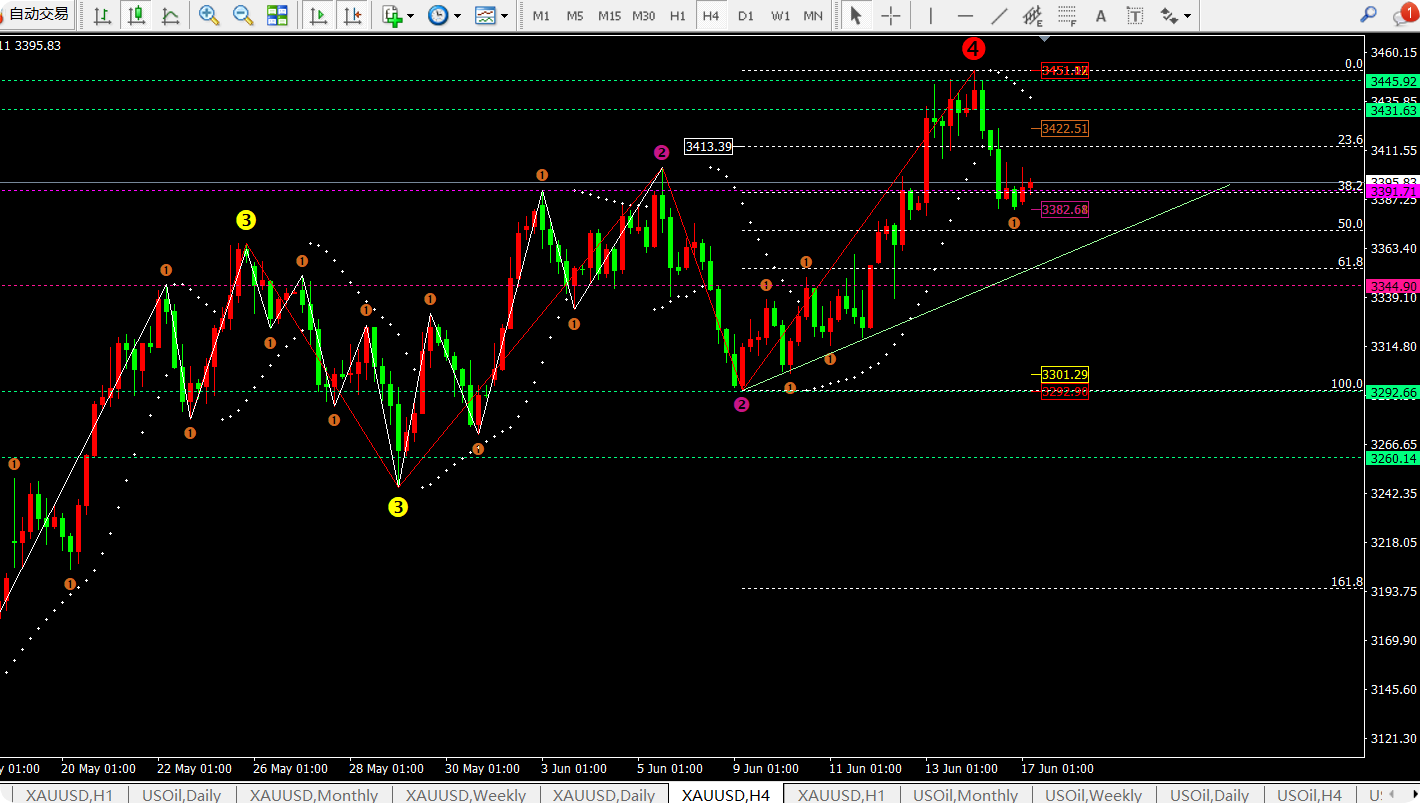Pick the trendline drawing tool
Image resolution: width=1420 pixels, height=803 pixels.
point(998,15)
